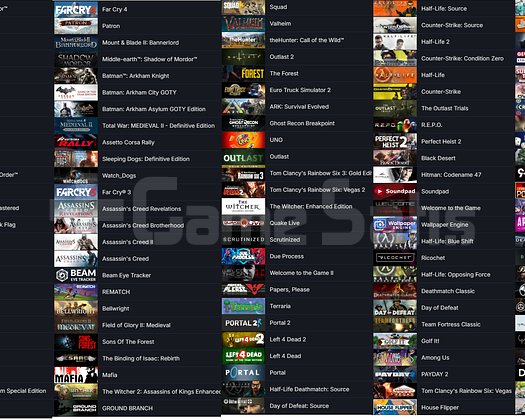
Task: Select Ghost Recon Breakpoint title
Action: (302, 123)
